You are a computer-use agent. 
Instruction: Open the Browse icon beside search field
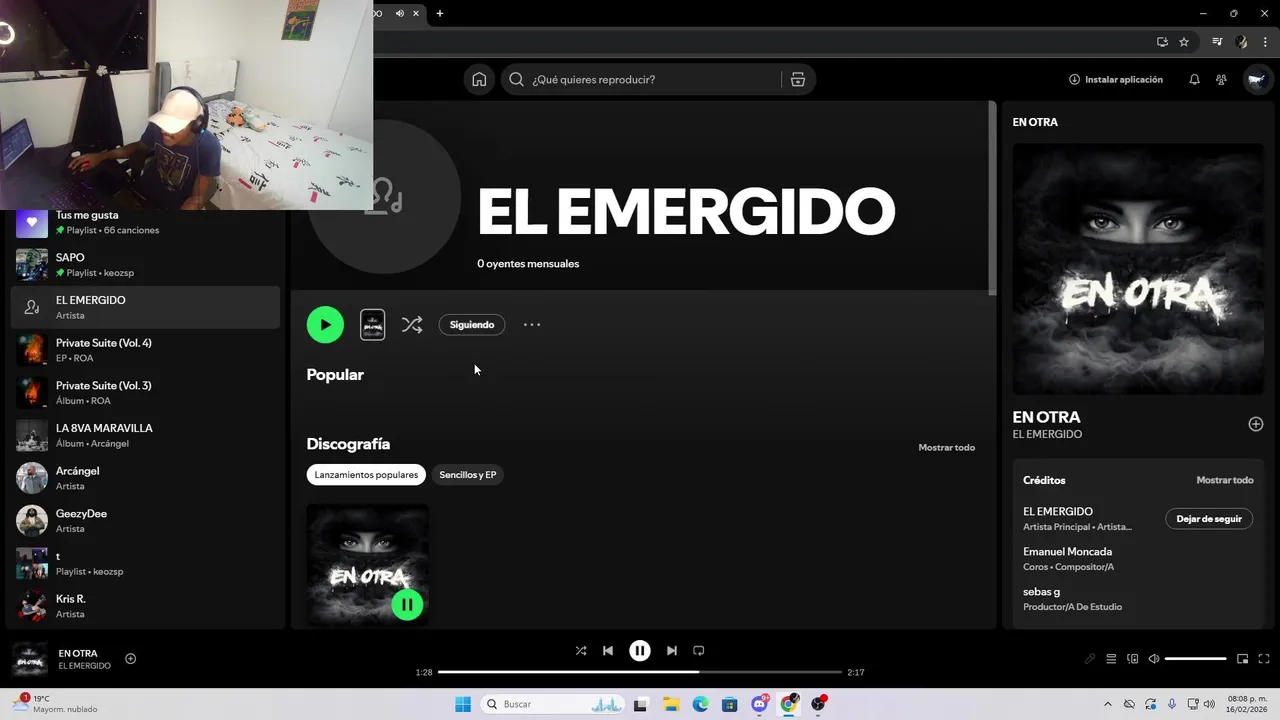pos(798,80)
